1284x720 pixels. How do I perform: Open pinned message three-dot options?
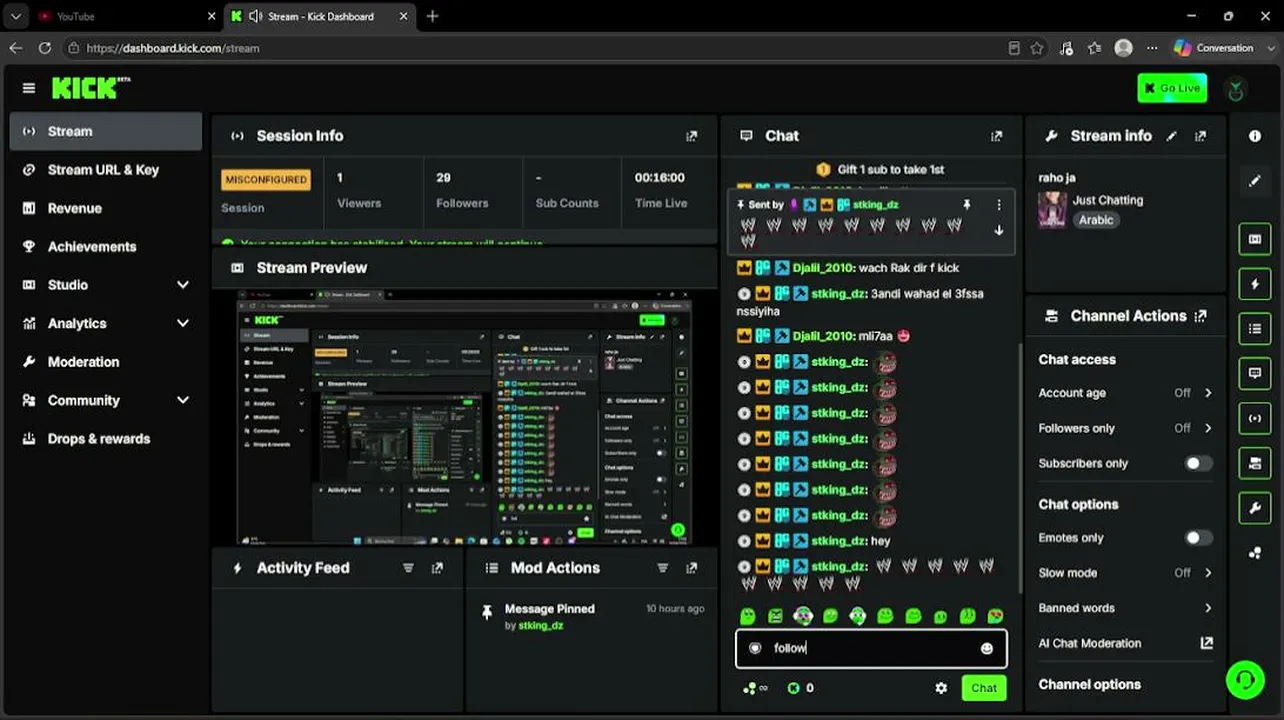[x=998, y=205]
